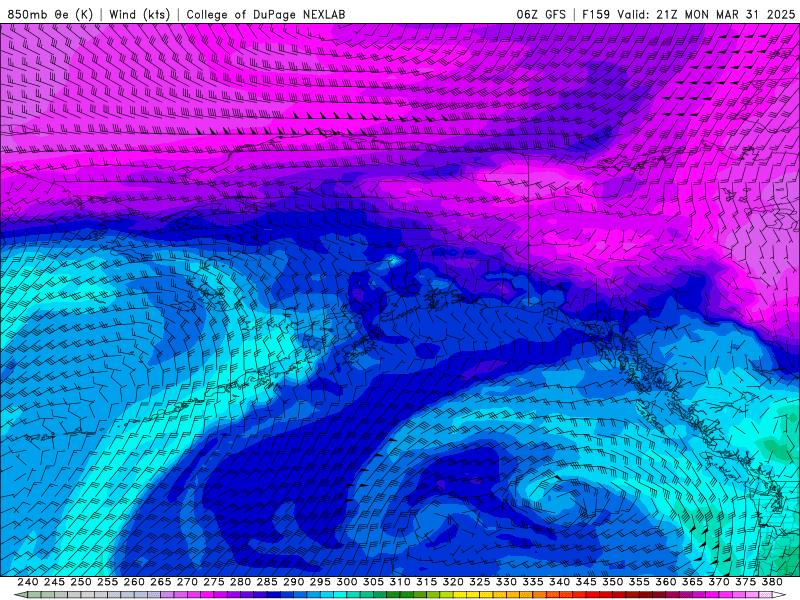800x600 pixels.
Task: Click 'Valid: 21Z MON MAR 31 2025' text
Action: pos(706,14)
